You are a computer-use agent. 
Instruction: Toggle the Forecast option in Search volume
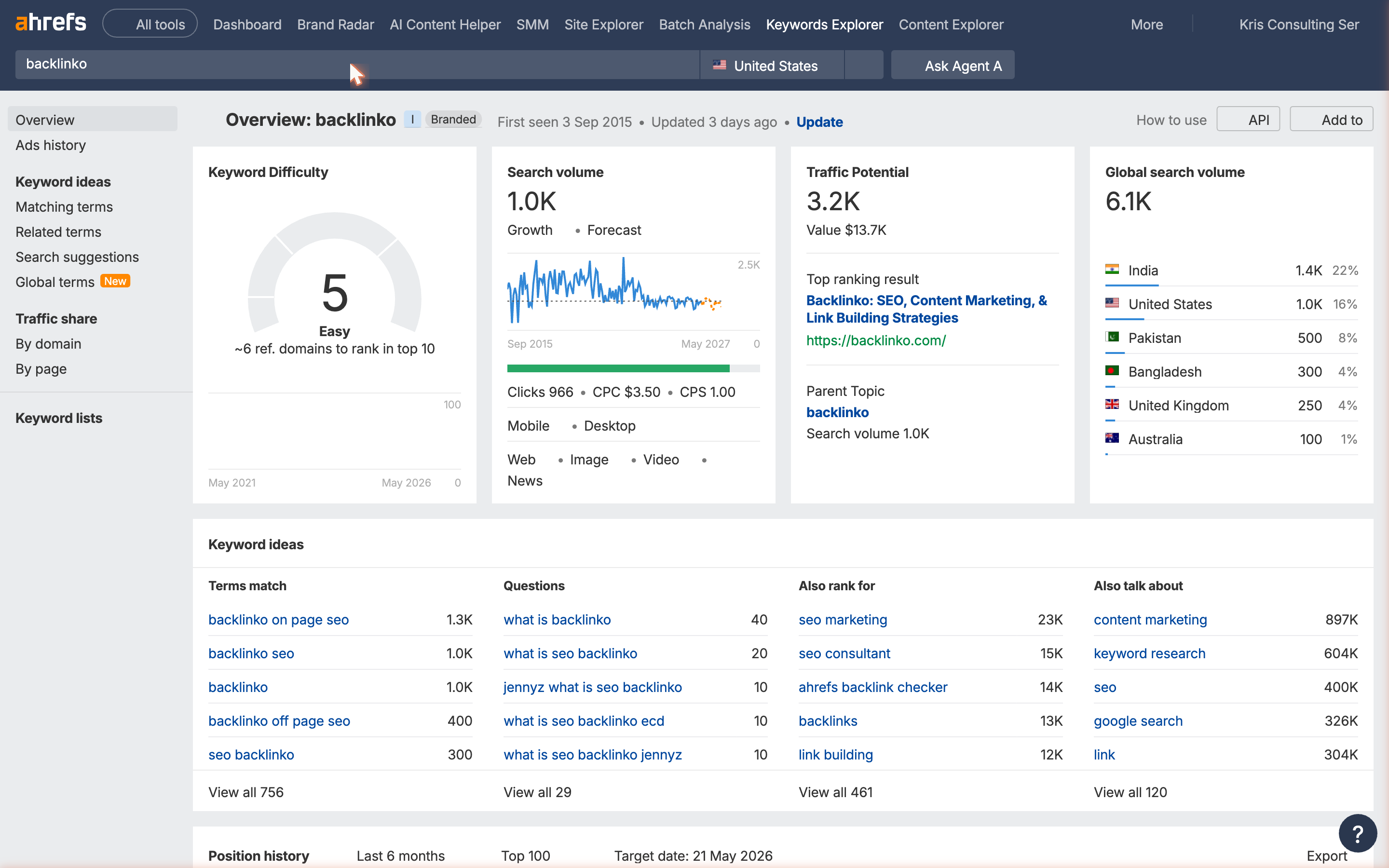(x=613, y=230)
